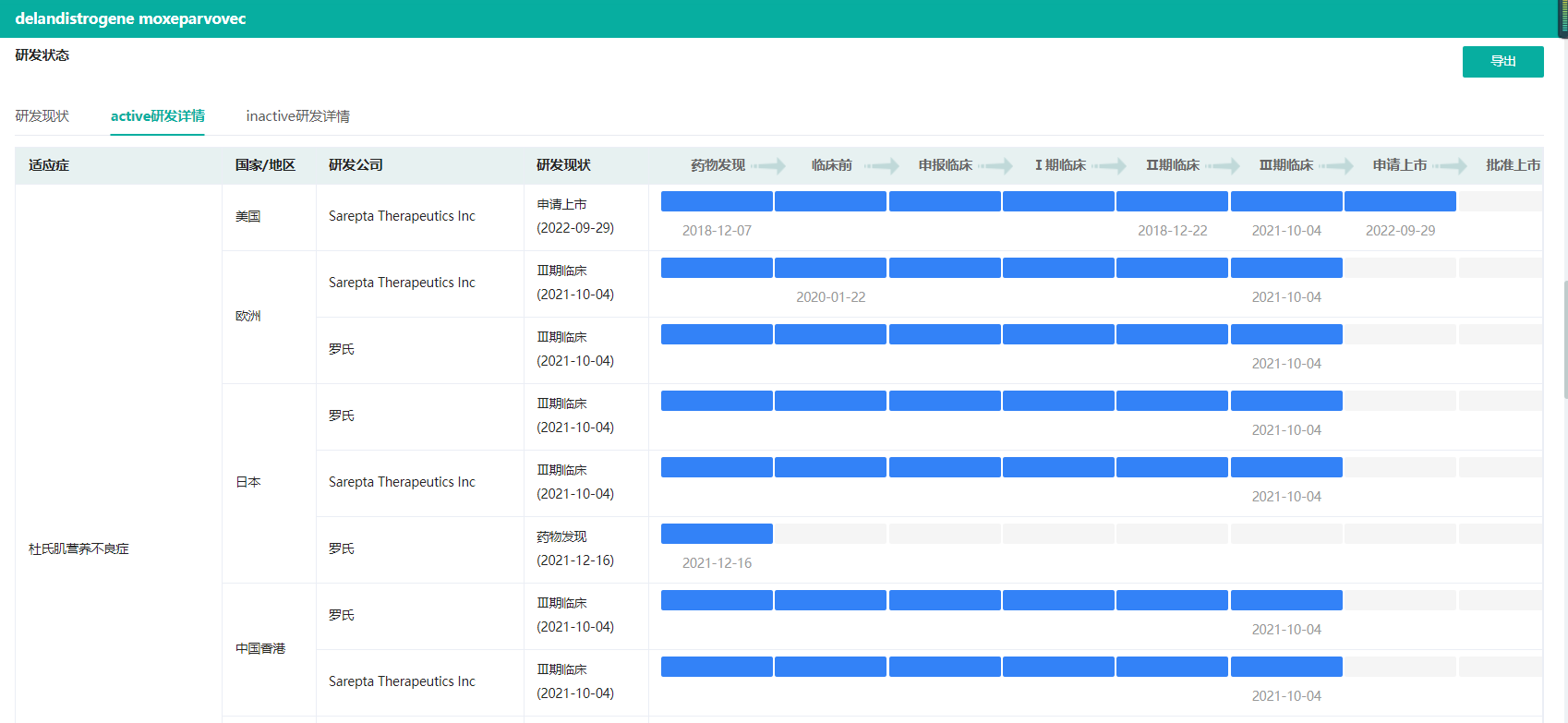Click the vertical scrollbar on the right edge

coord(1563,340)
